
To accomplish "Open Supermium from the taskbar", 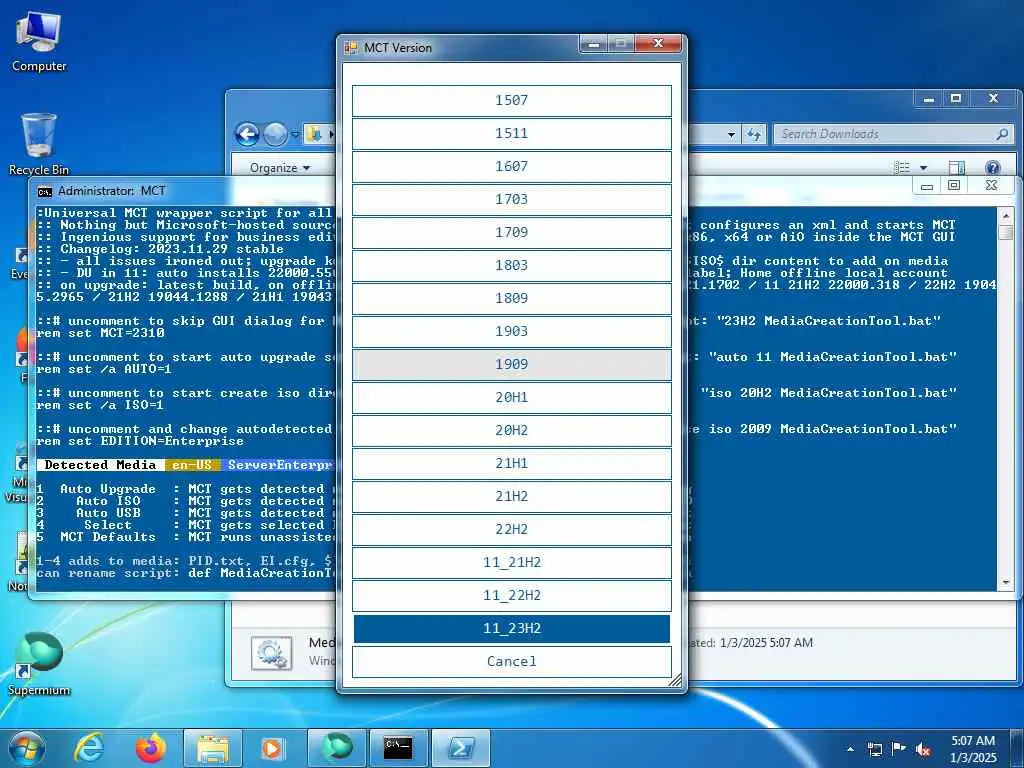I will click(x=337, y=748).
